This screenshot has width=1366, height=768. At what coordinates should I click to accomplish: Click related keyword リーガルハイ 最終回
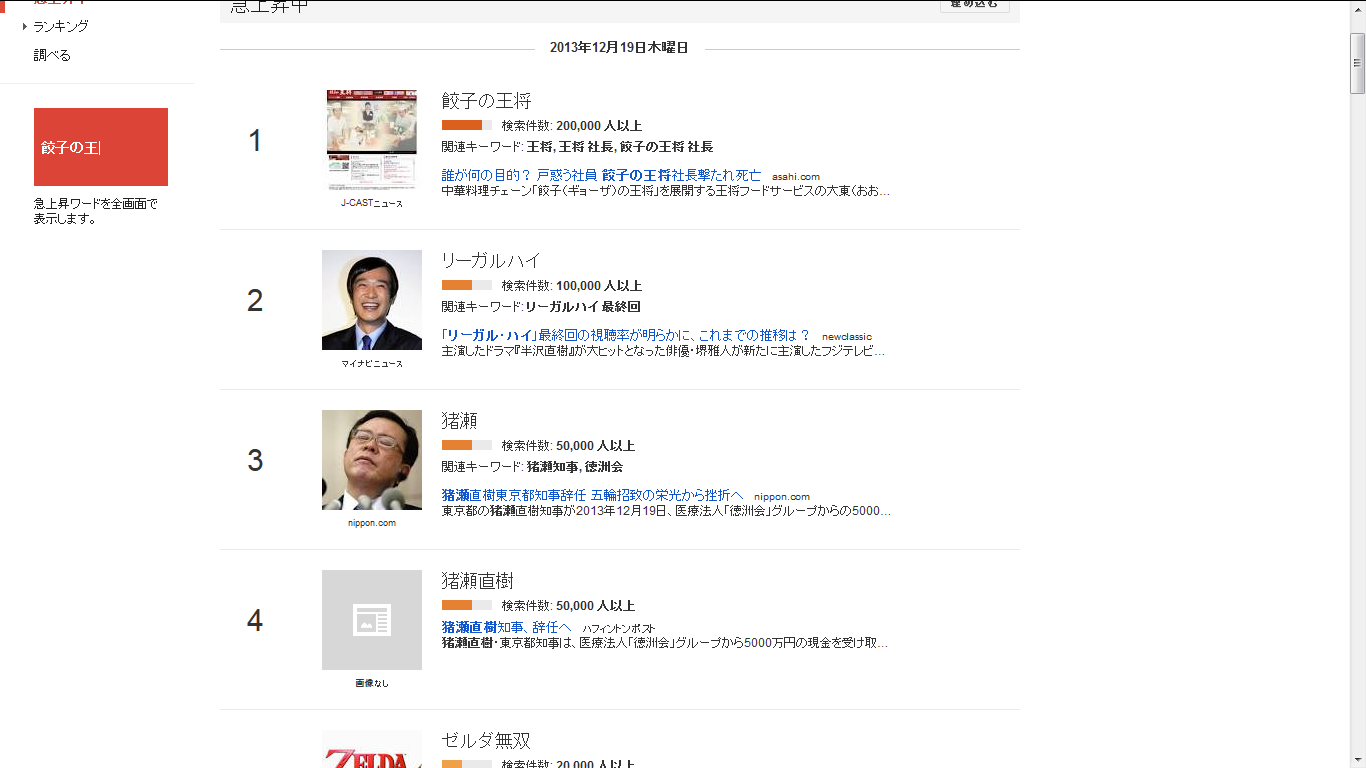(583, 307)
